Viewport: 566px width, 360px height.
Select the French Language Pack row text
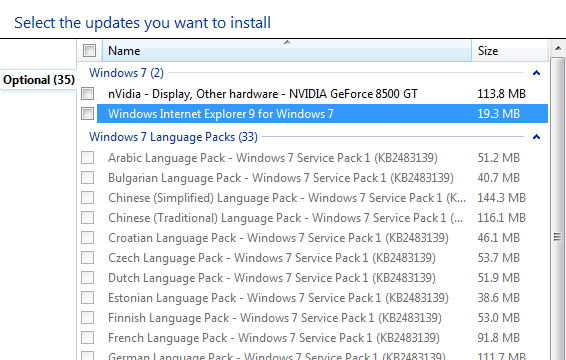pyautogui.click(x=274, y=338)
